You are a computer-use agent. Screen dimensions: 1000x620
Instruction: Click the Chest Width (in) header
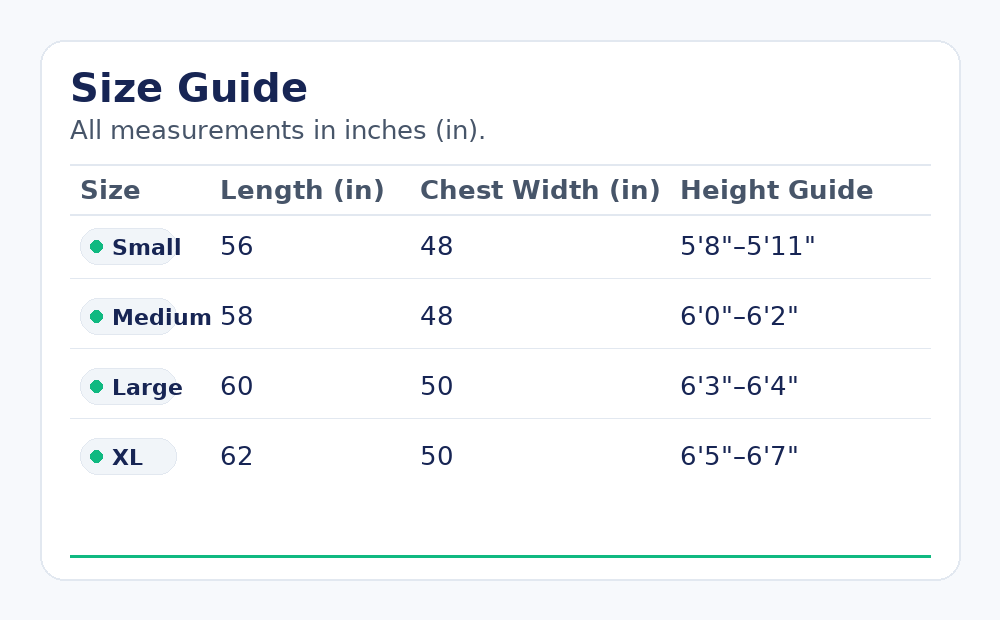tap(540, 191)
